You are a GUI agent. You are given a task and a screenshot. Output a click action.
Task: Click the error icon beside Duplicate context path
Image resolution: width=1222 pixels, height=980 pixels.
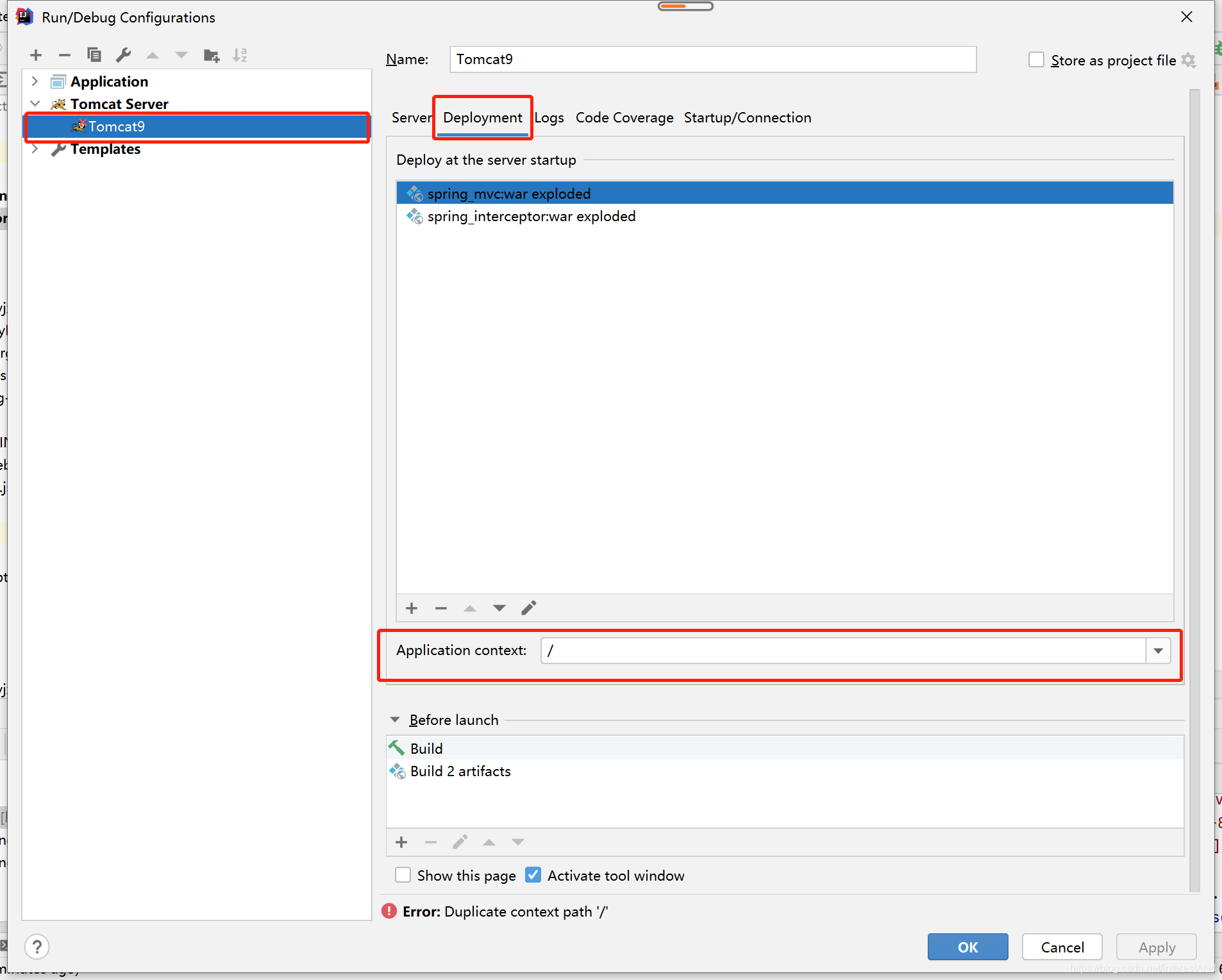(389, 911)
